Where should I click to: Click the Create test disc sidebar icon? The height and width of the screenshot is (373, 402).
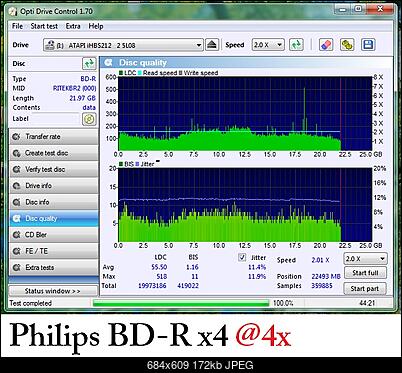[x=16, y=153]
